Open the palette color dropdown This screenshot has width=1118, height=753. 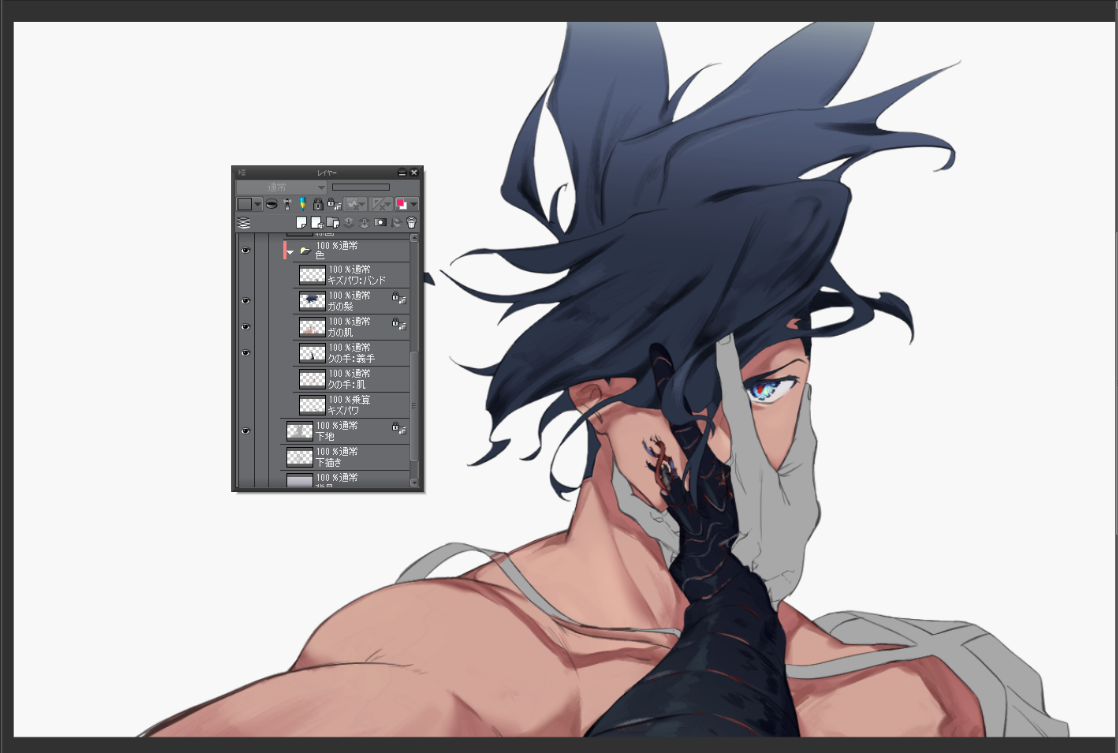[x=414, y=204]
